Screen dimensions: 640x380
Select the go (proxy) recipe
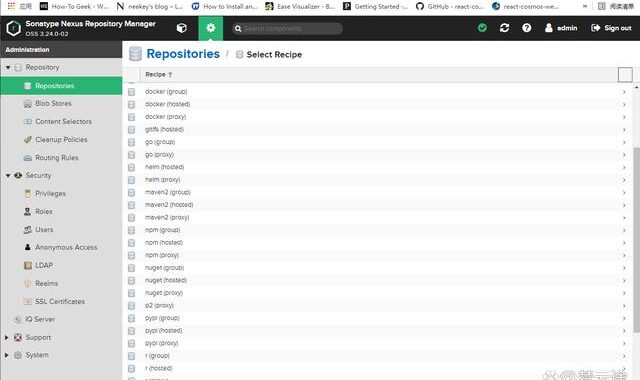(x=378, y=155)
